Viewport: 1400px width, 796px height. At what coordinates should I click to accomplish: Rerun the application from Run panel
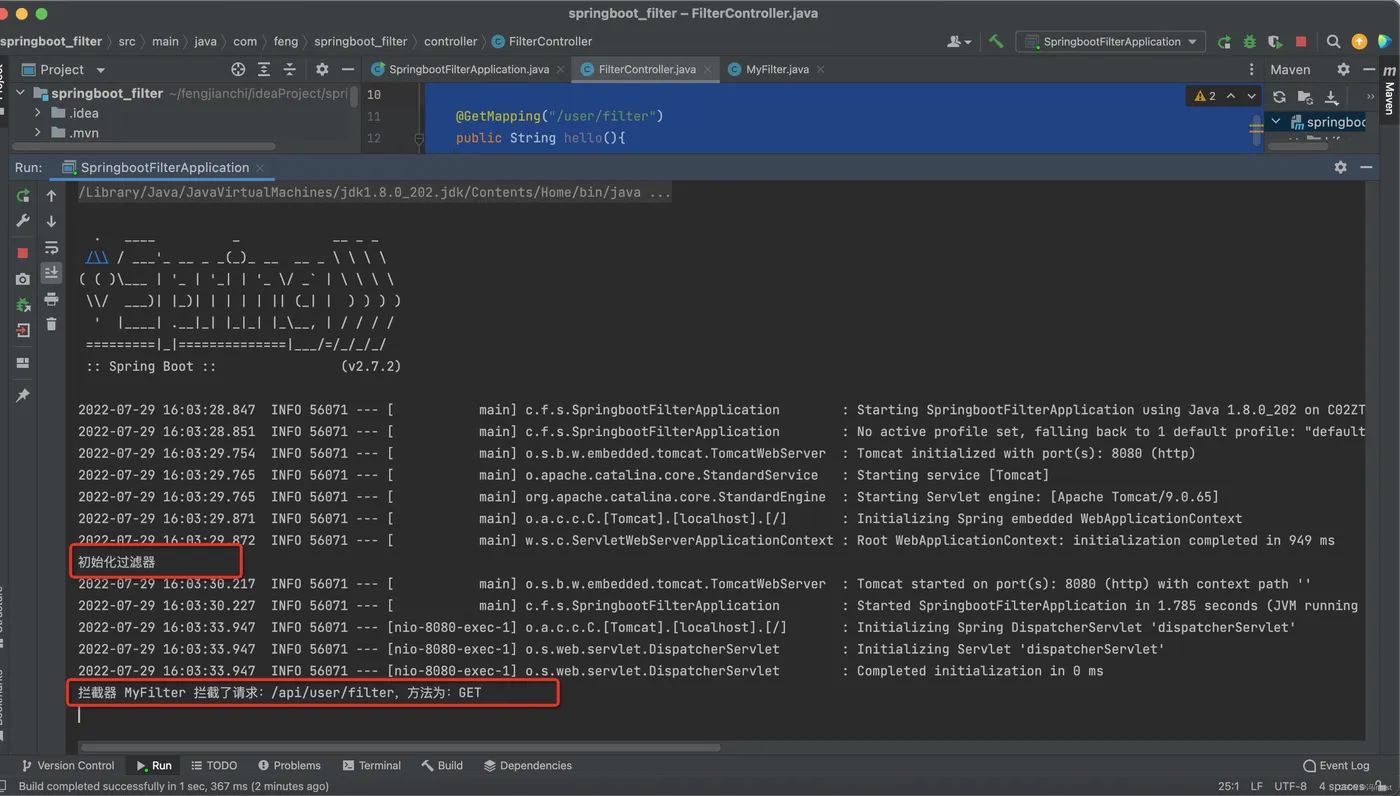[23, 196]
